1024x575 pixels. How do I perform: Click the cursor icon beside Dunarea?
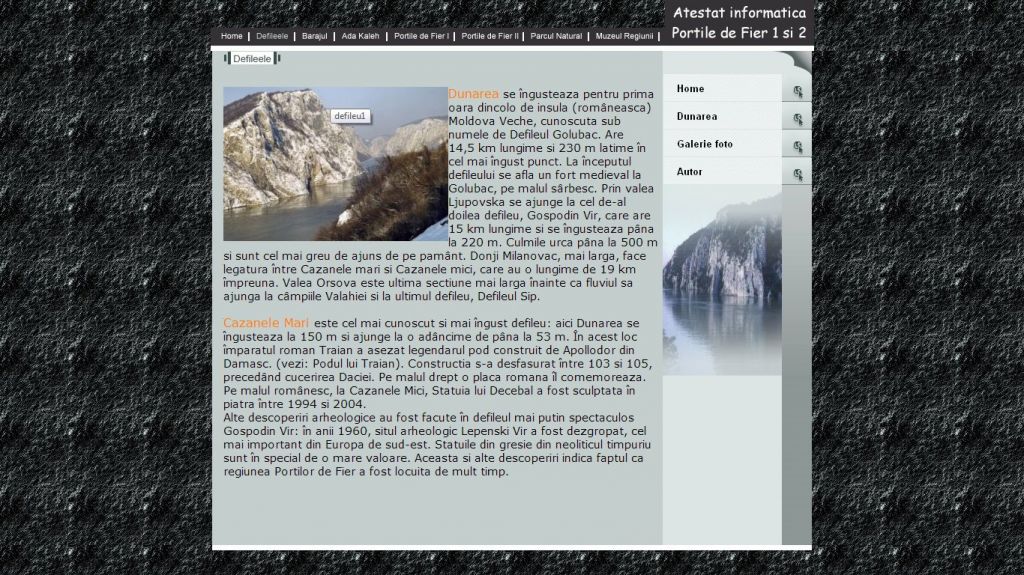(x=797, y=120)
